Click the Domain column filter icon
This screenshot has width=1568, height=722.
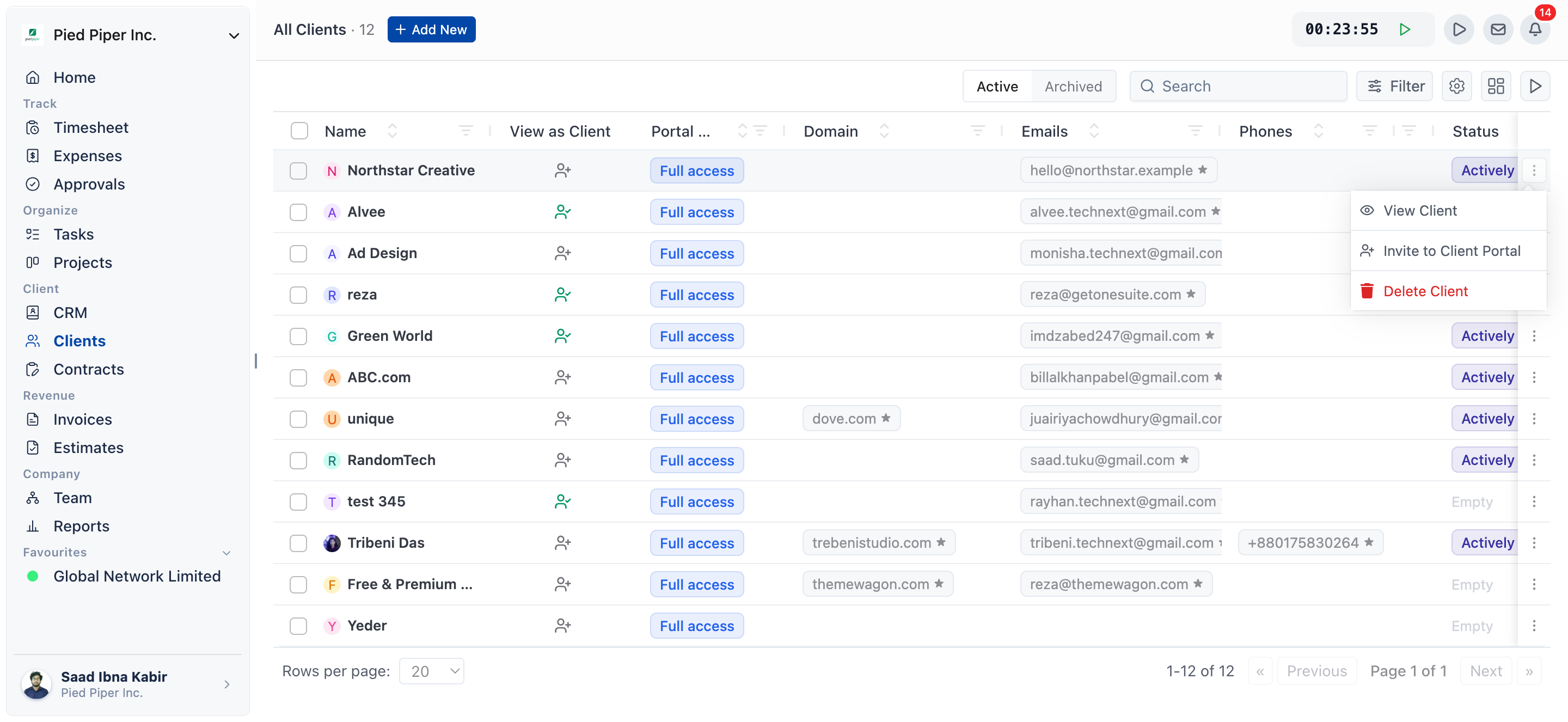[978, 131]
